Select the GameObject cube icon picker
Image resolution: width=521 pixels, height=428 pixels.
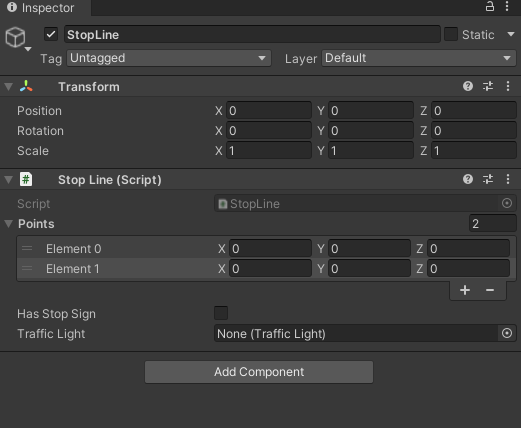tap(15, 37)
